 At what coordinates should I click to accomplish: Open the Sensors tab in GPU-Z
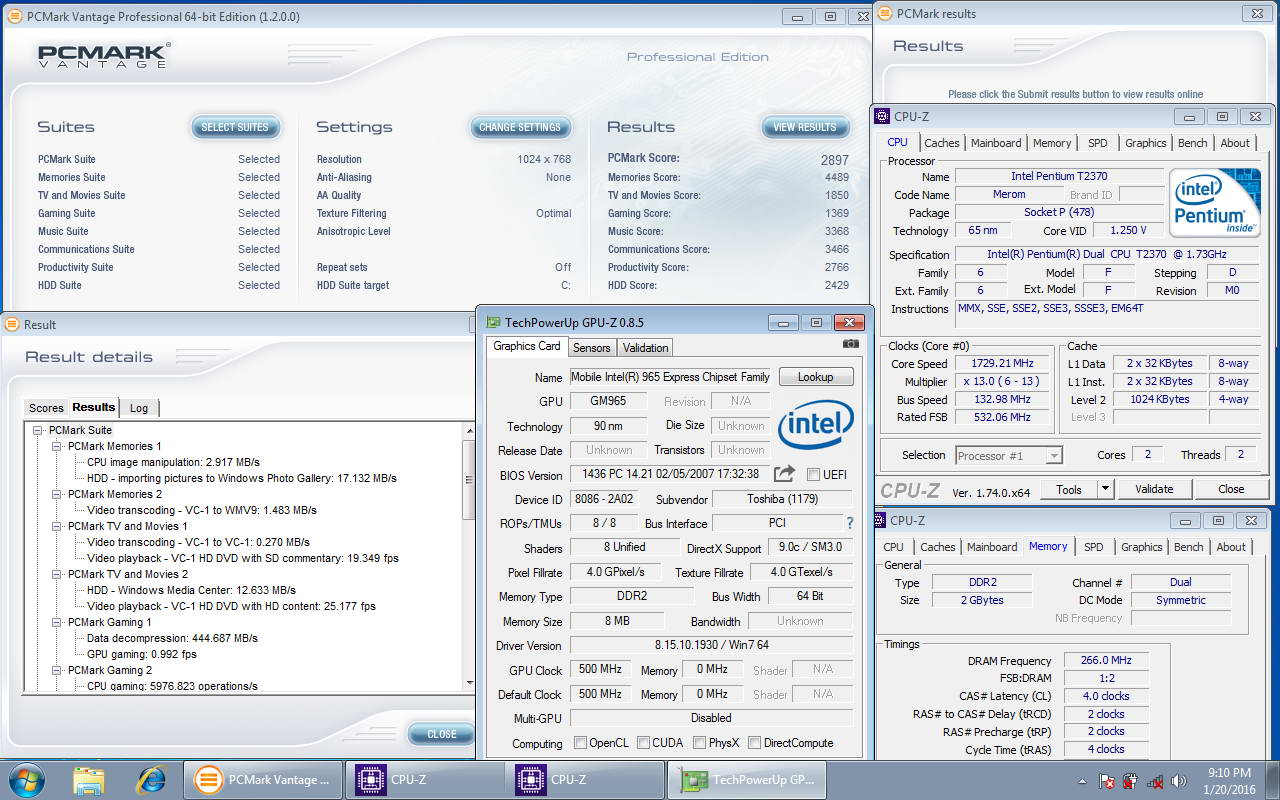pyautogui.click(x=591, y=348)
